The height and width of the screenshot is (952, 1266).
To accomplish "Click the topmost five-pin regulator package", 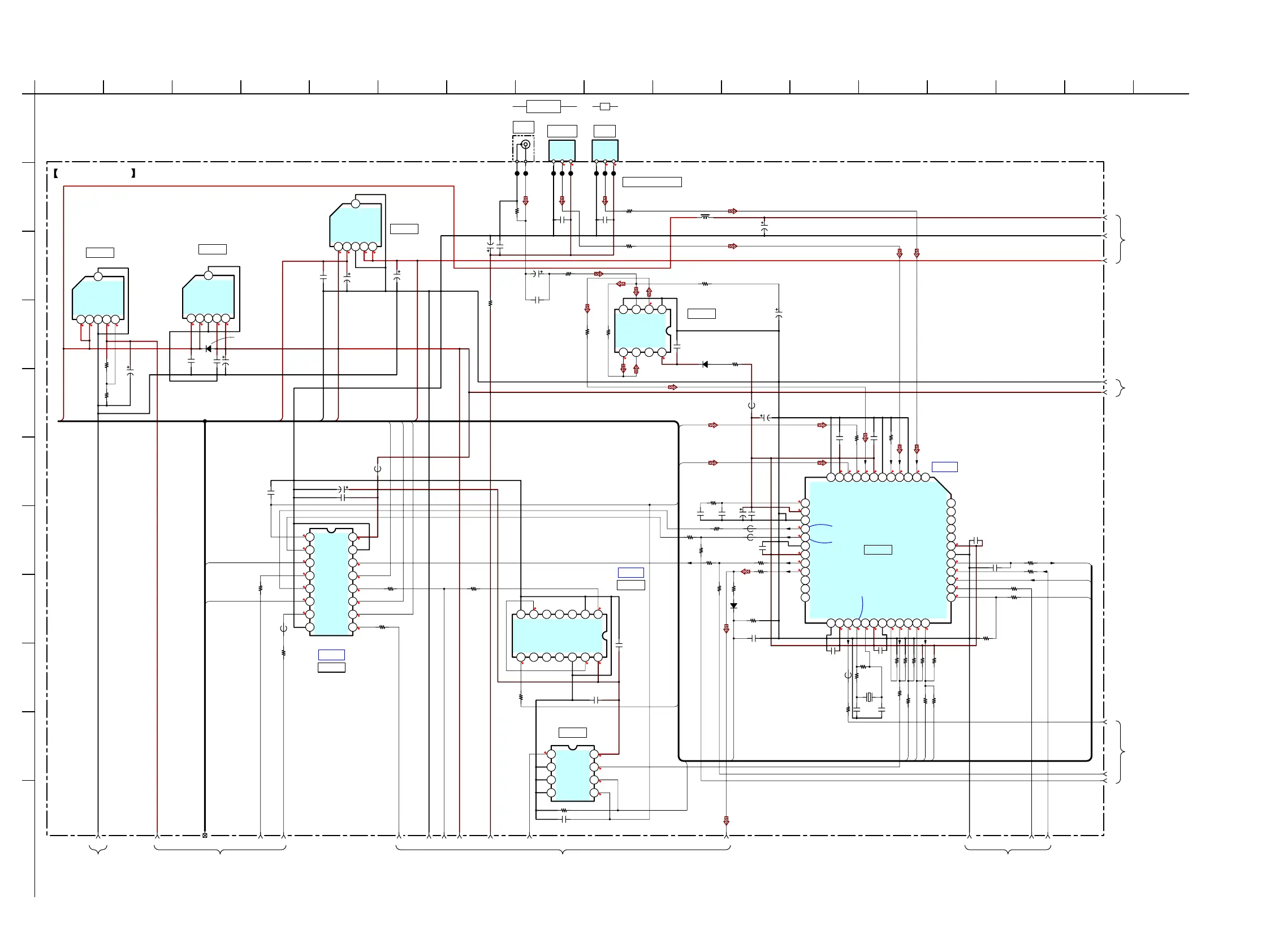I will coord(356,226).
